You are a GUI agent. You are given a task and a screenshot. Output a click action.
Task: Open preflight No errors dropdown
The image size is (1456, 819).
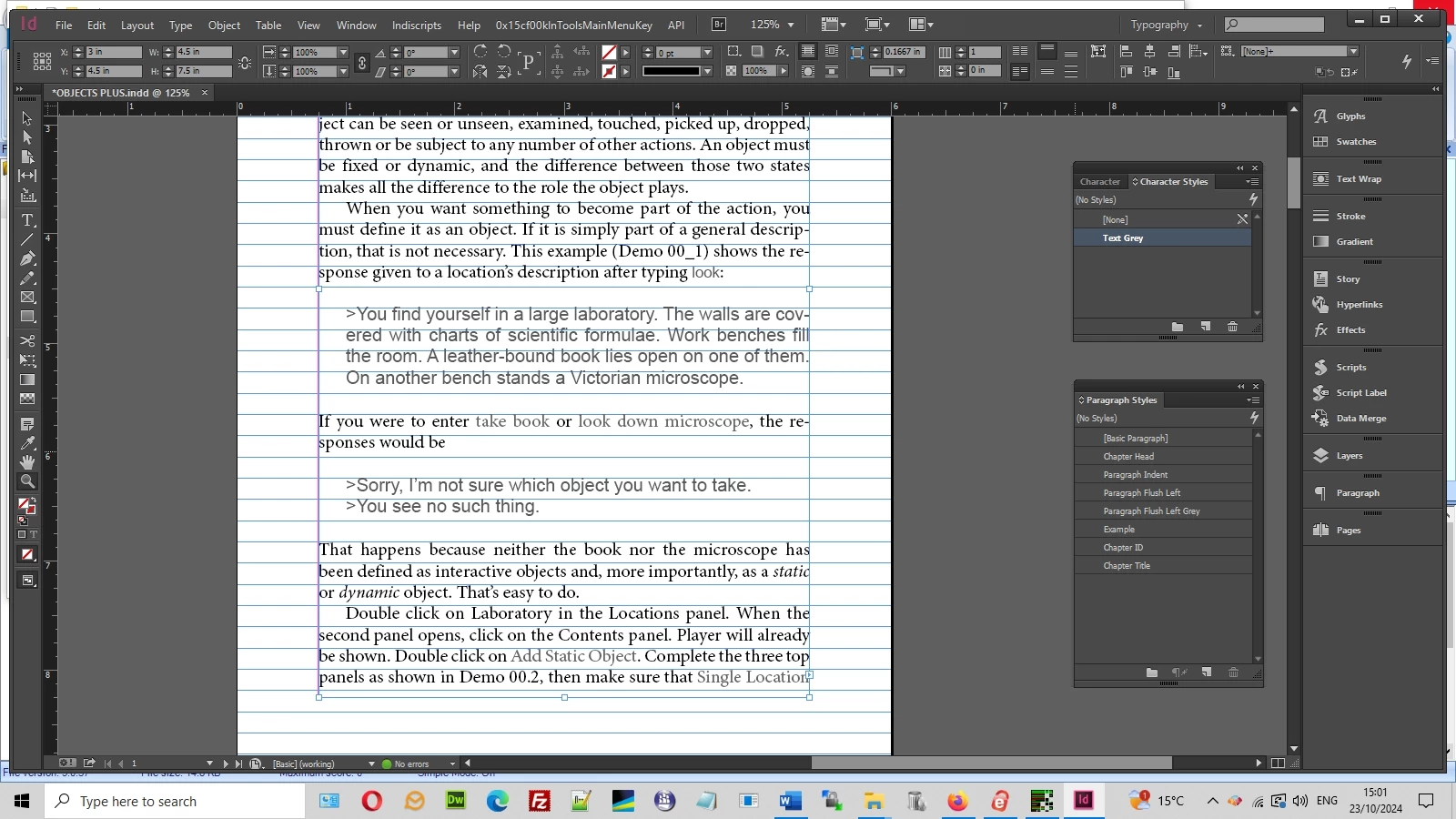click(452, 764)
